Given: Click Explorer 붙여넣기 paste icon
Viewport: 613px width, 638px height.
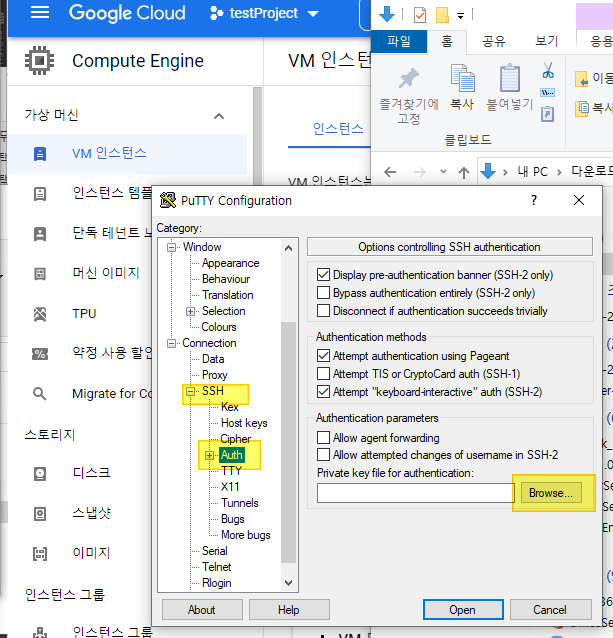Looking at the screenshot, I should [x=510, y=78].
